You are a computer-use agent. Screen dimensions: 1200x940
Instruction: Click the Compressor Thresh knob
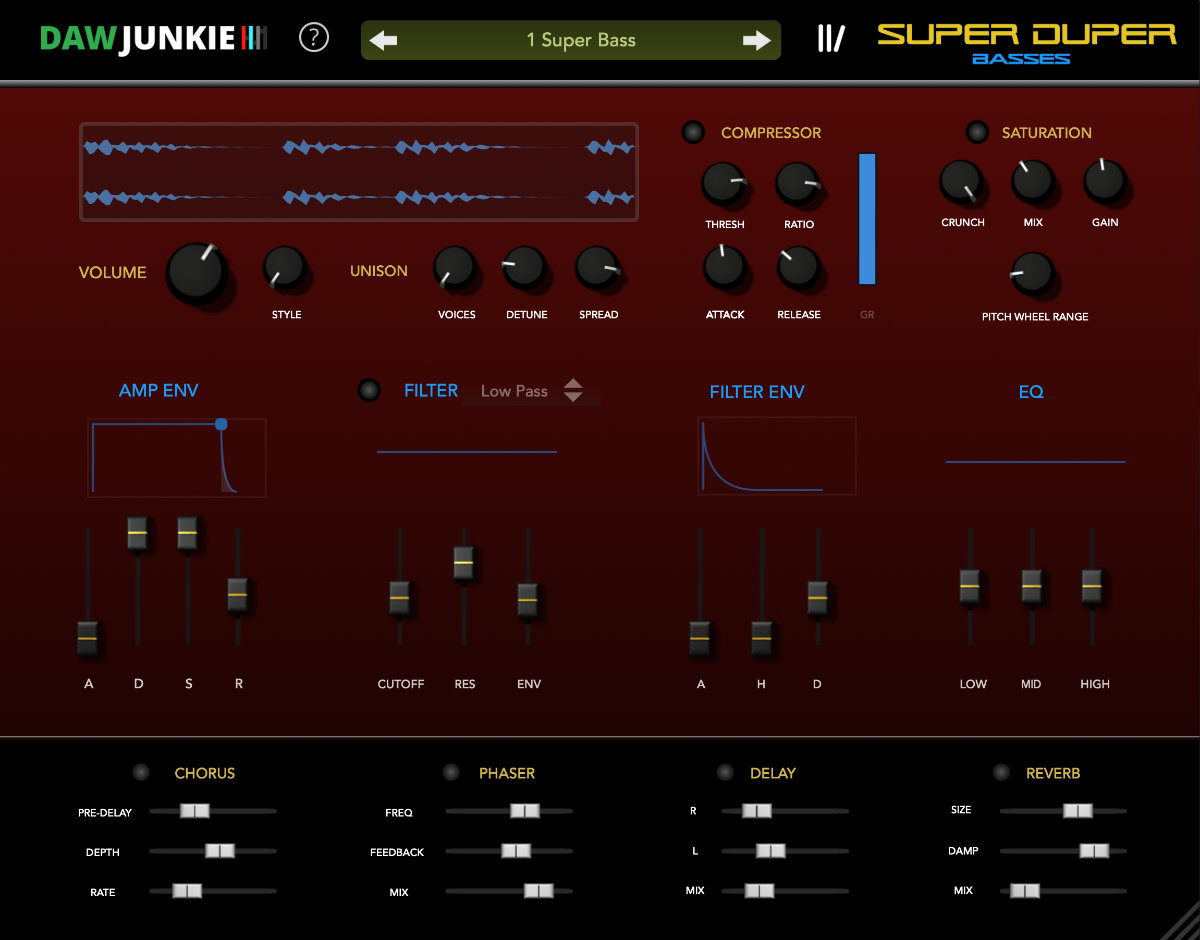tap(723, 183)
